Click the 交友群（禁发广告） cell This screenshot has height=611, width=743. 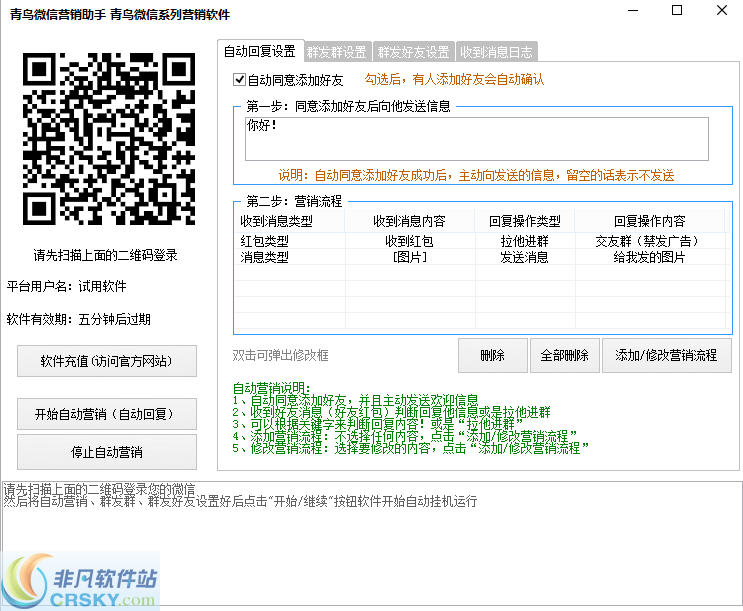point(650,241)
